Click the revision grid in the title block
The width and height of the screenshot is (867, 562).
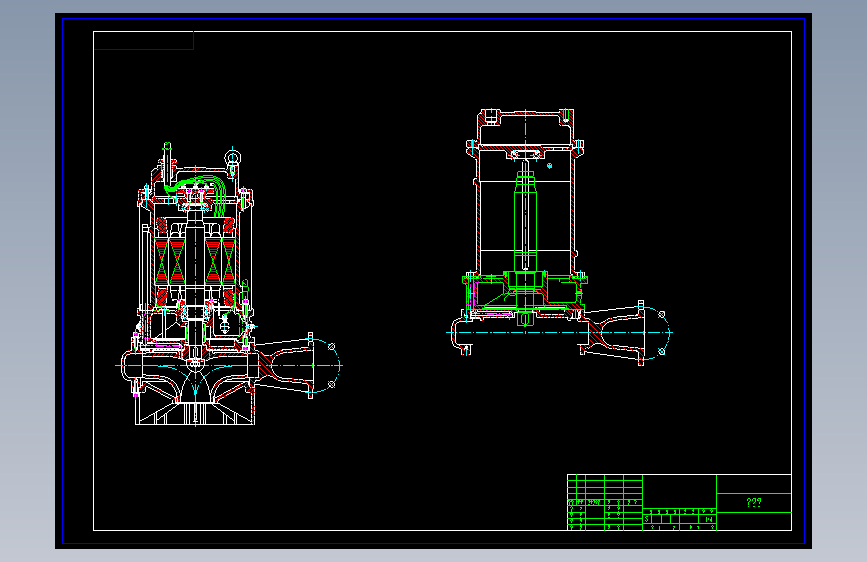(x=605, y=502)
